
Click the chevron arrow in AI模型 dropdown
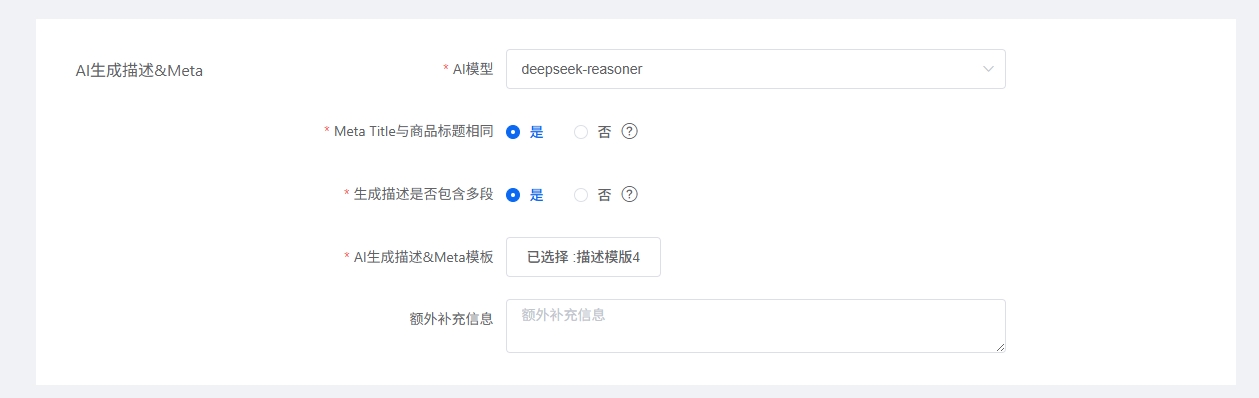click(x=988, y=69)
